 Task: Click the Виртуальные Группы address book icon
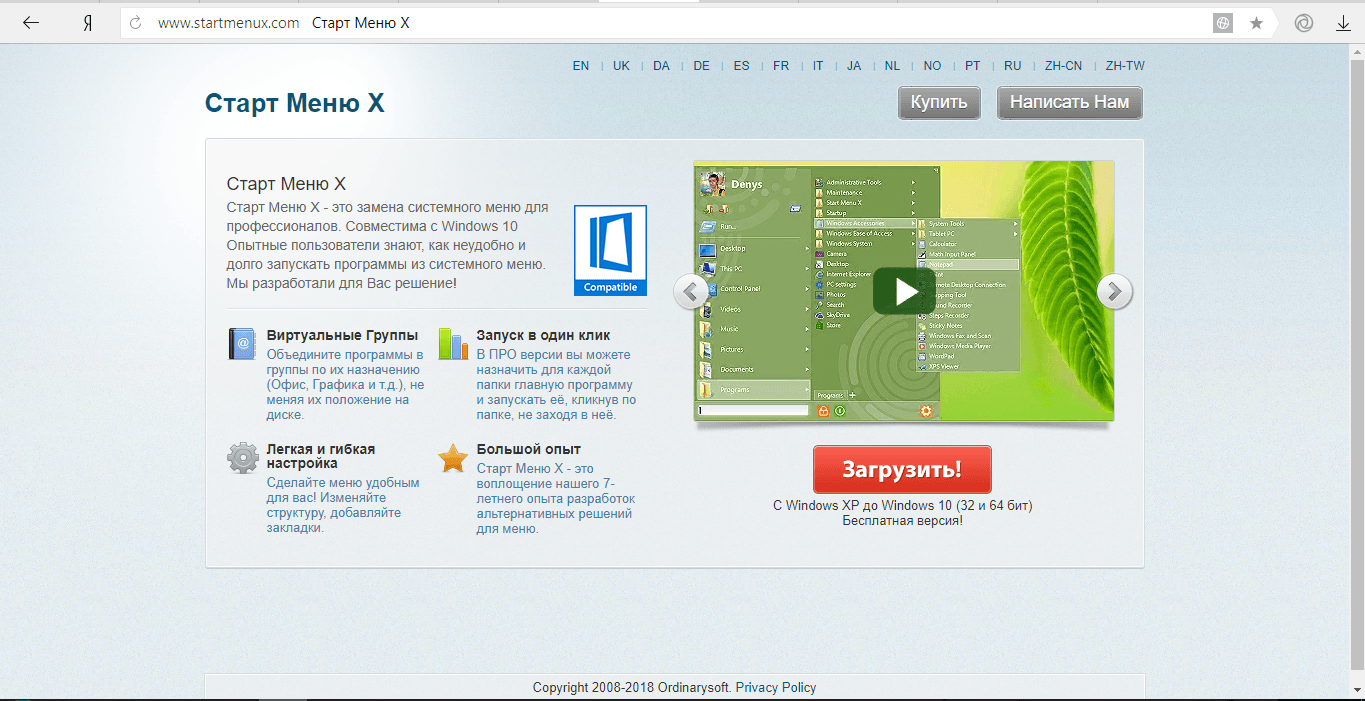coord(242,344)
